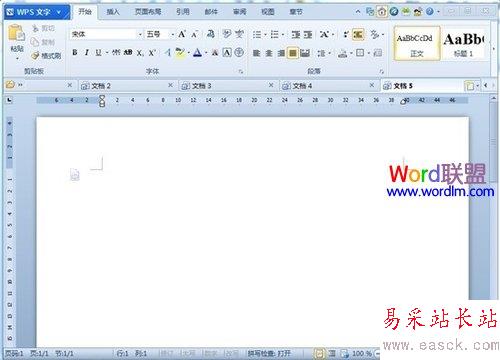Open the font group dialog launcher
The width and height of the screenshot is (500, 360).
241,71
